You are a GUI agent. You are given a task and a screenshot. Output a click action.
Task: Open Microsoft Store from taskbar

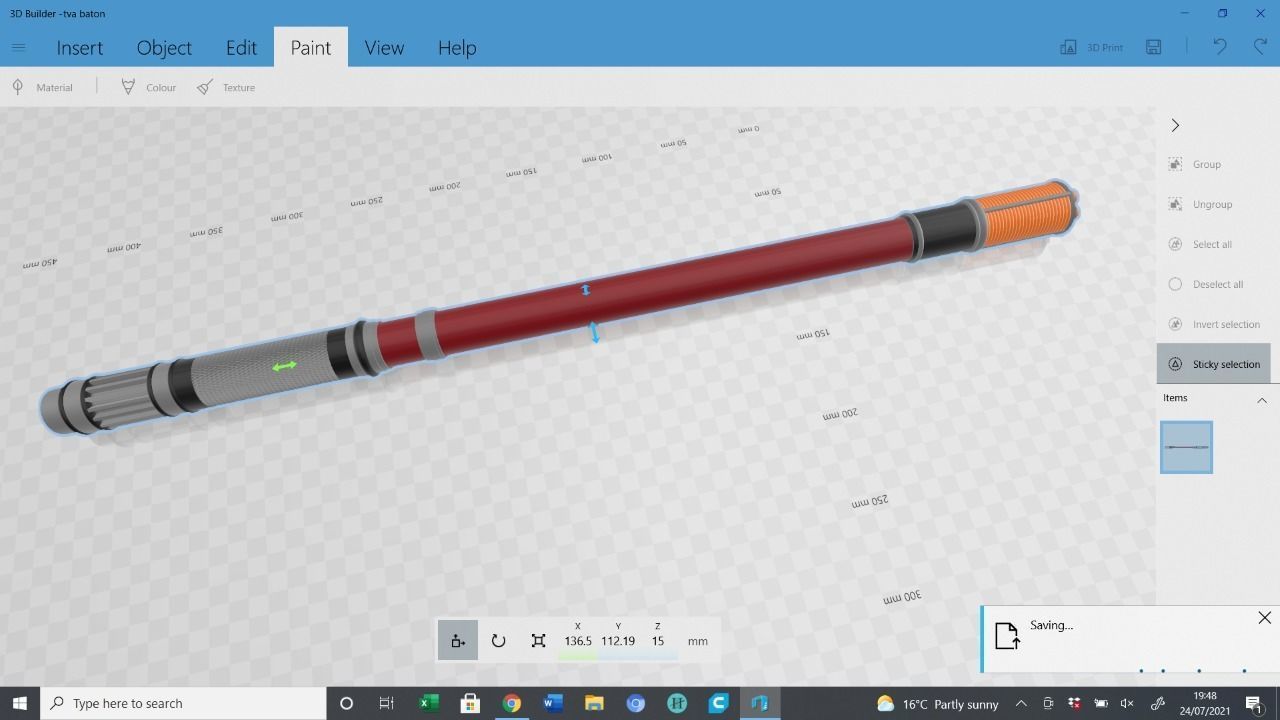[469, 703]
